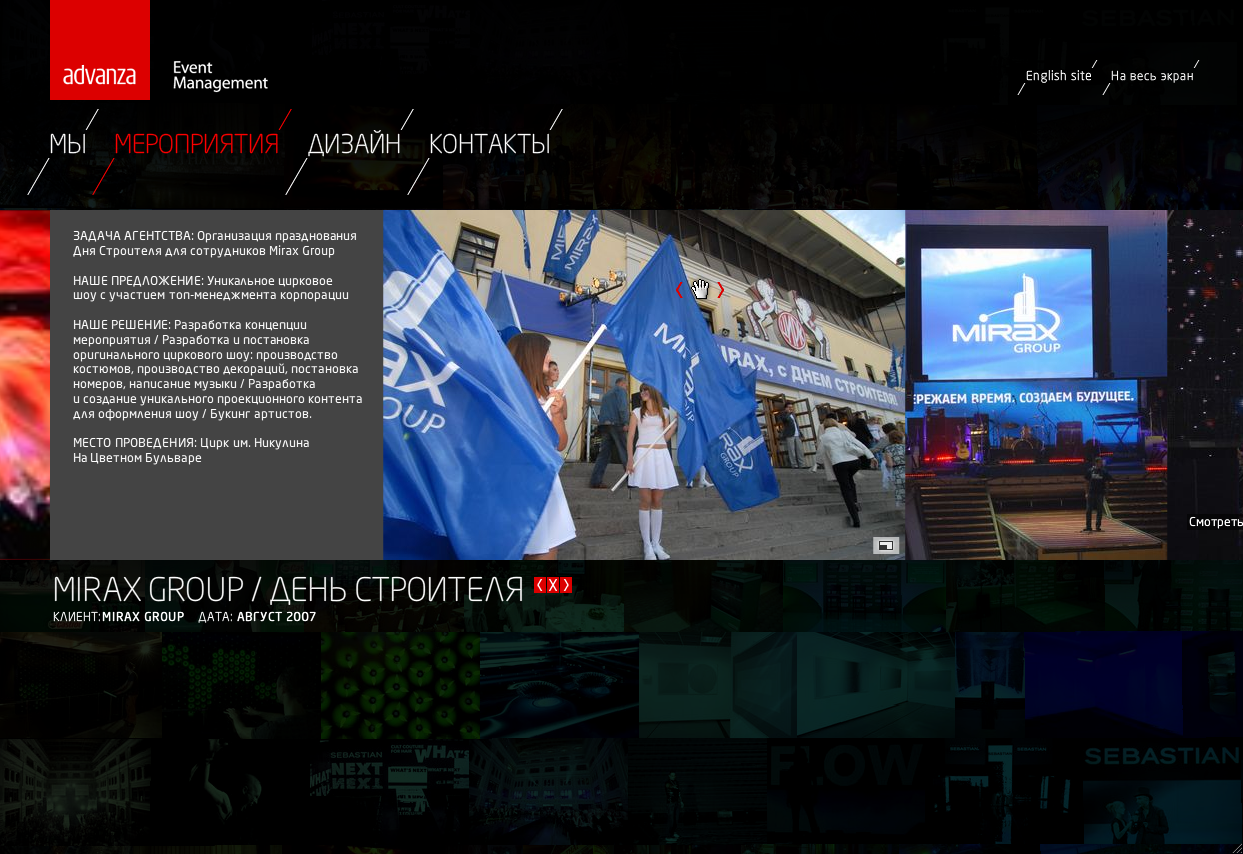Open the МЕРОПРИЯТИЯ menu section
Image resolution: width=1243 pixels, height=854 pixels.
pos(196,144)
